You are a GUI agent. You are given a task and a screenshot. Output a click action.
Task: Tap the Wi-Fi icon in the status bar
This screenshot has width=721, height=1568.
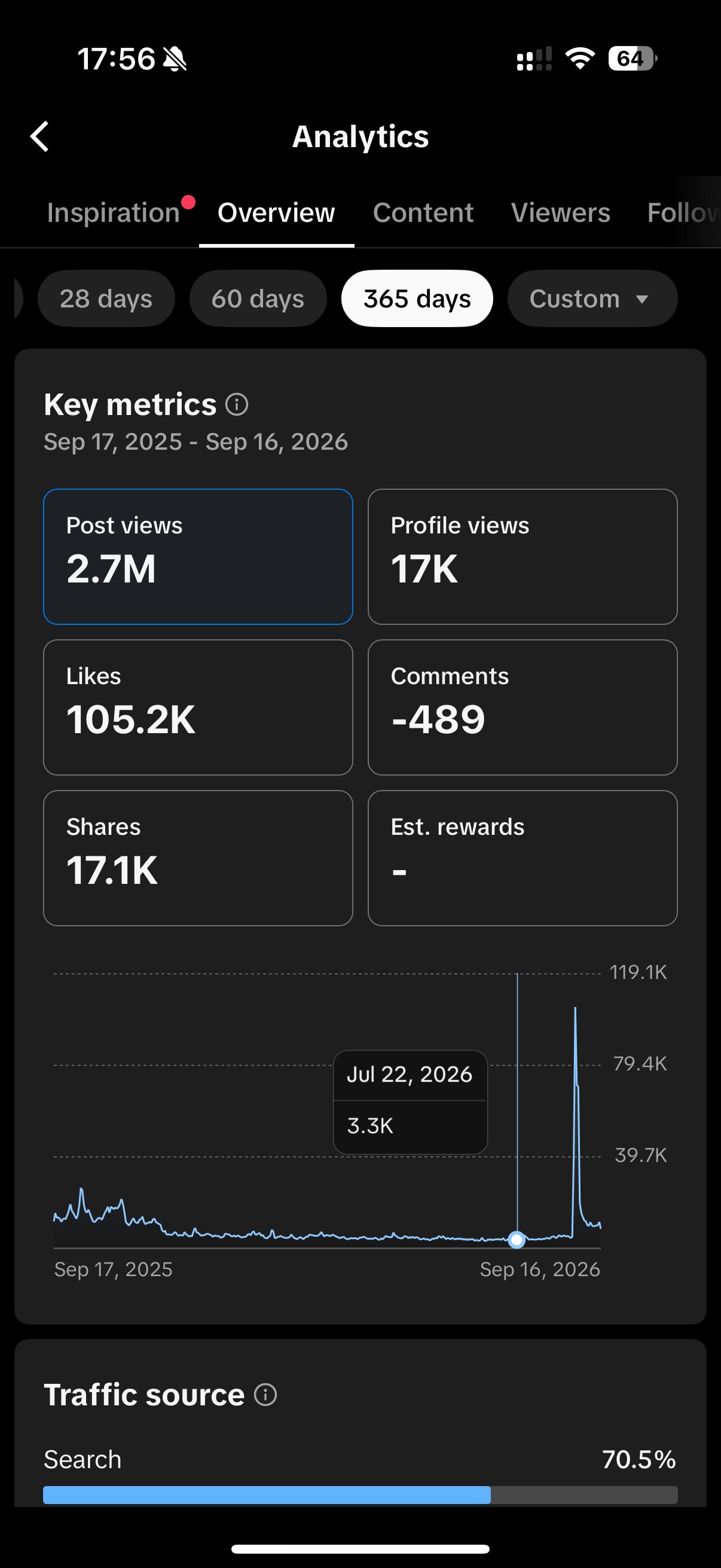(x=579, y=59)
